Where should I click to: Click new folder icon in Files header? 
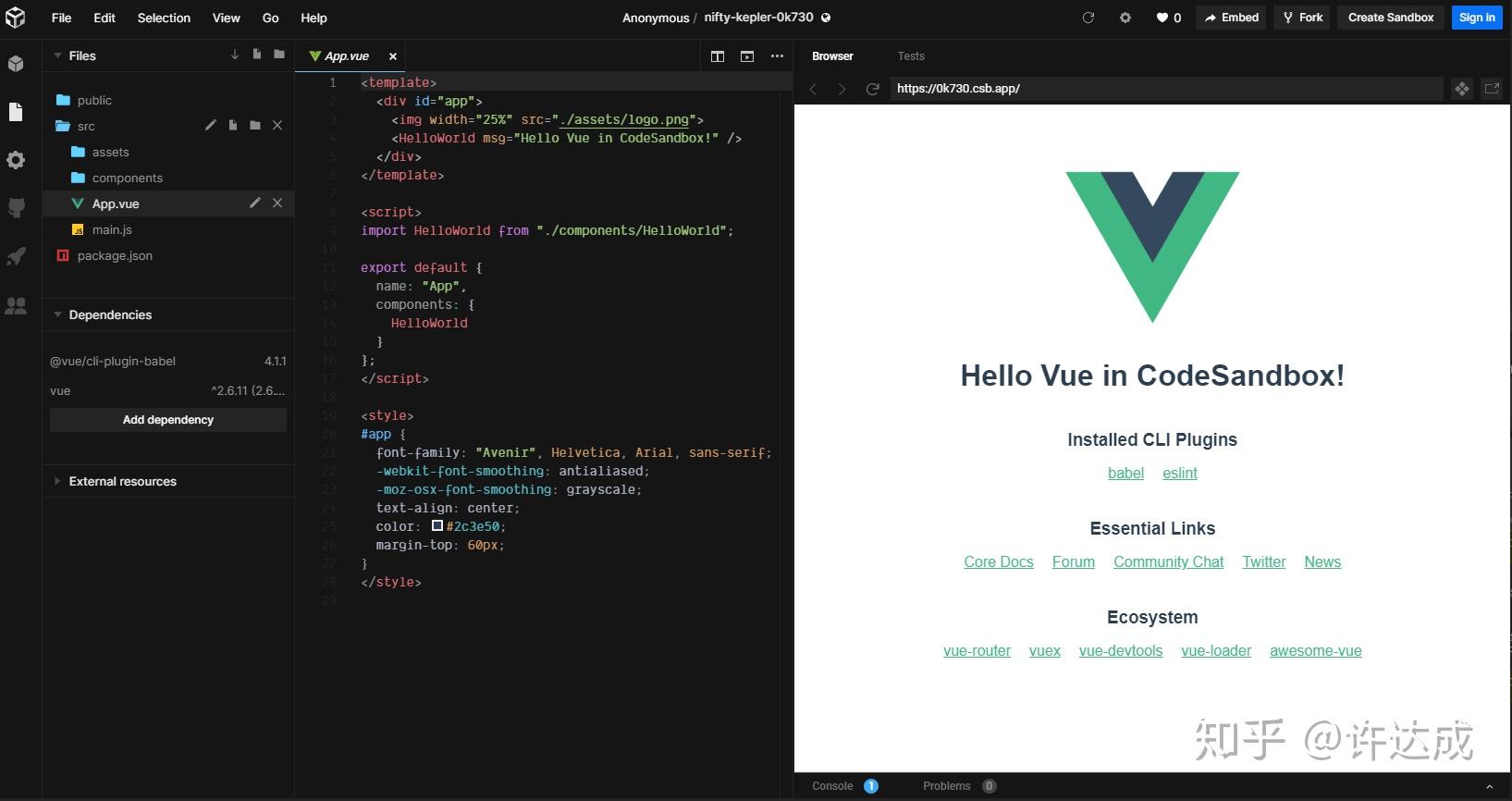[279, 55]
